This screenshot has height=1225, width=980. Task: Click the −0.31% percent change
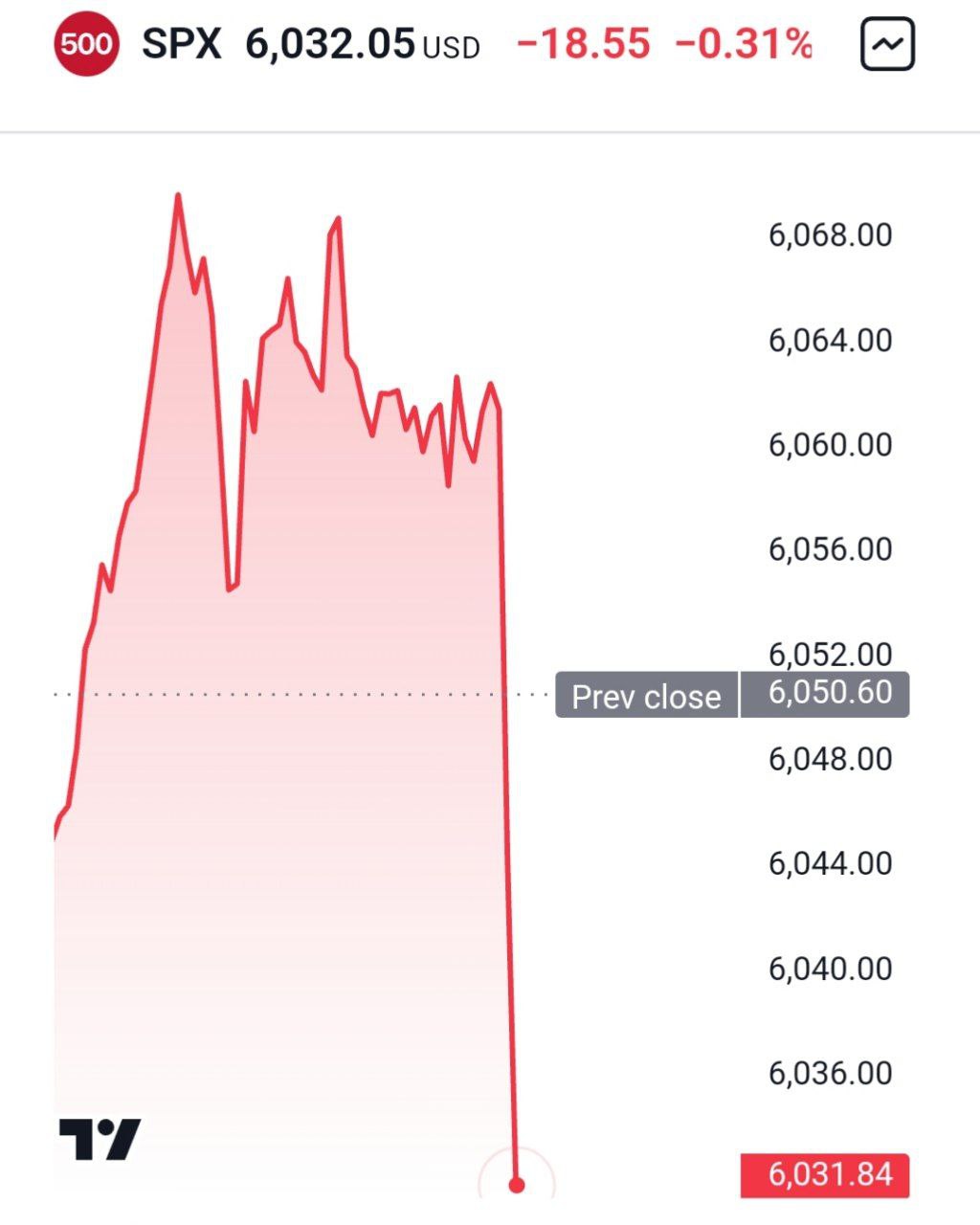[x=744, y=44]
